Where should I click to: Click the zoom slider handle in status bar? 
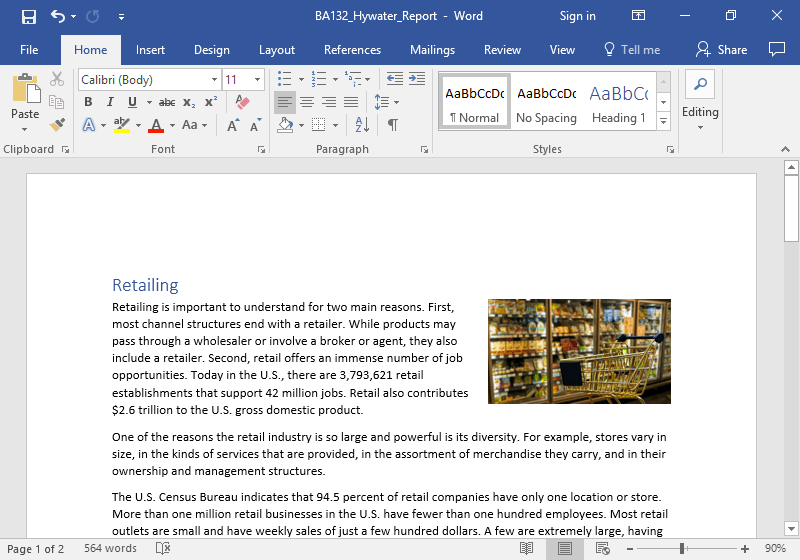point(682,549)
